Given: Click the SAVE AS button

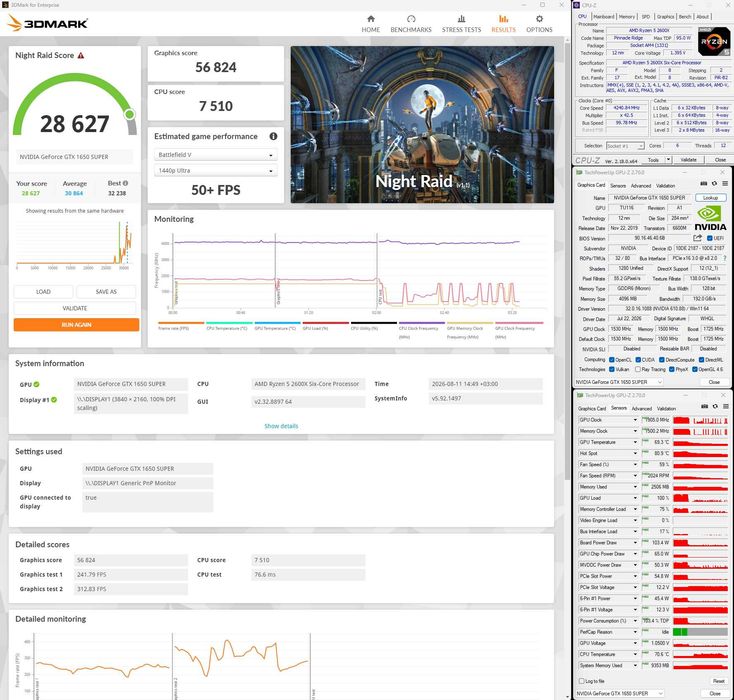Looking at the screenshot, I should tap(106, 291).
